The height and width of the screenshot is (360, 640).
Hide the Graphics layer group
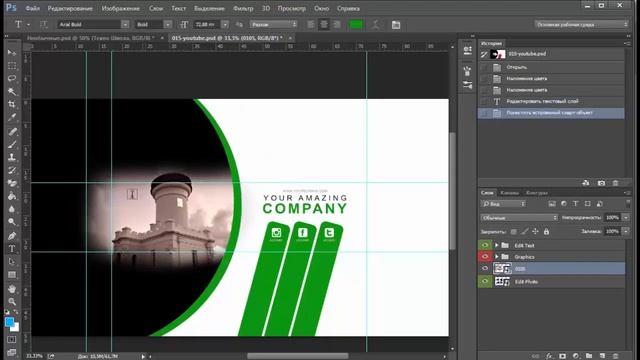pyautogui.click(x=485, y=256)
